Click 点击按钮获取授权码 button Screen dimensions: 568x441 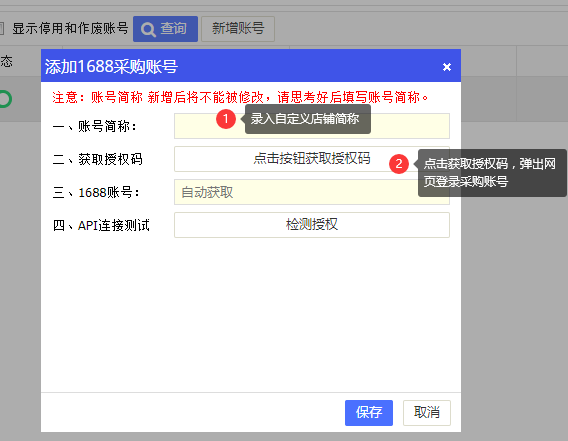coord(312,159)
